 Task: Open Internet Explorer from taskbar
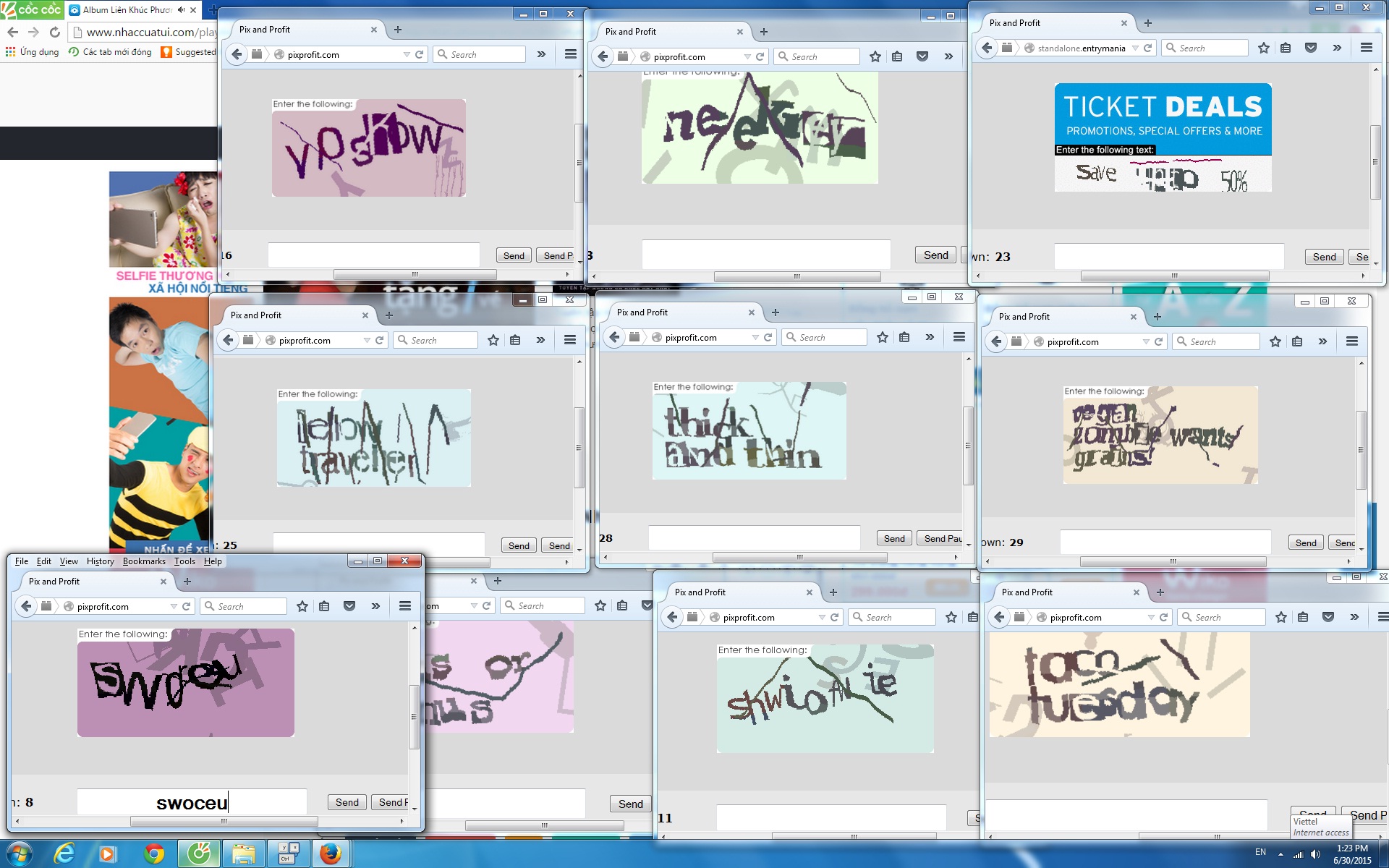[64, 854]
